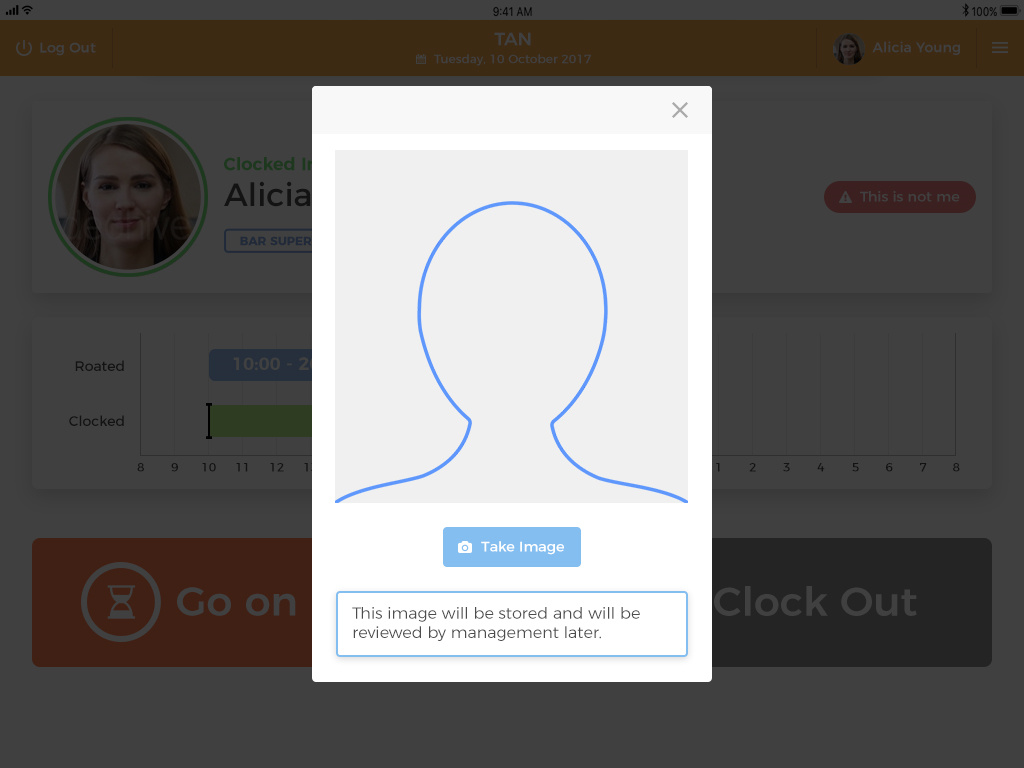The width and height of the screenshot is (1024, 768).
Task: Click the Log Out power icon
Action: pyautogui.click(x=24, y=48)
